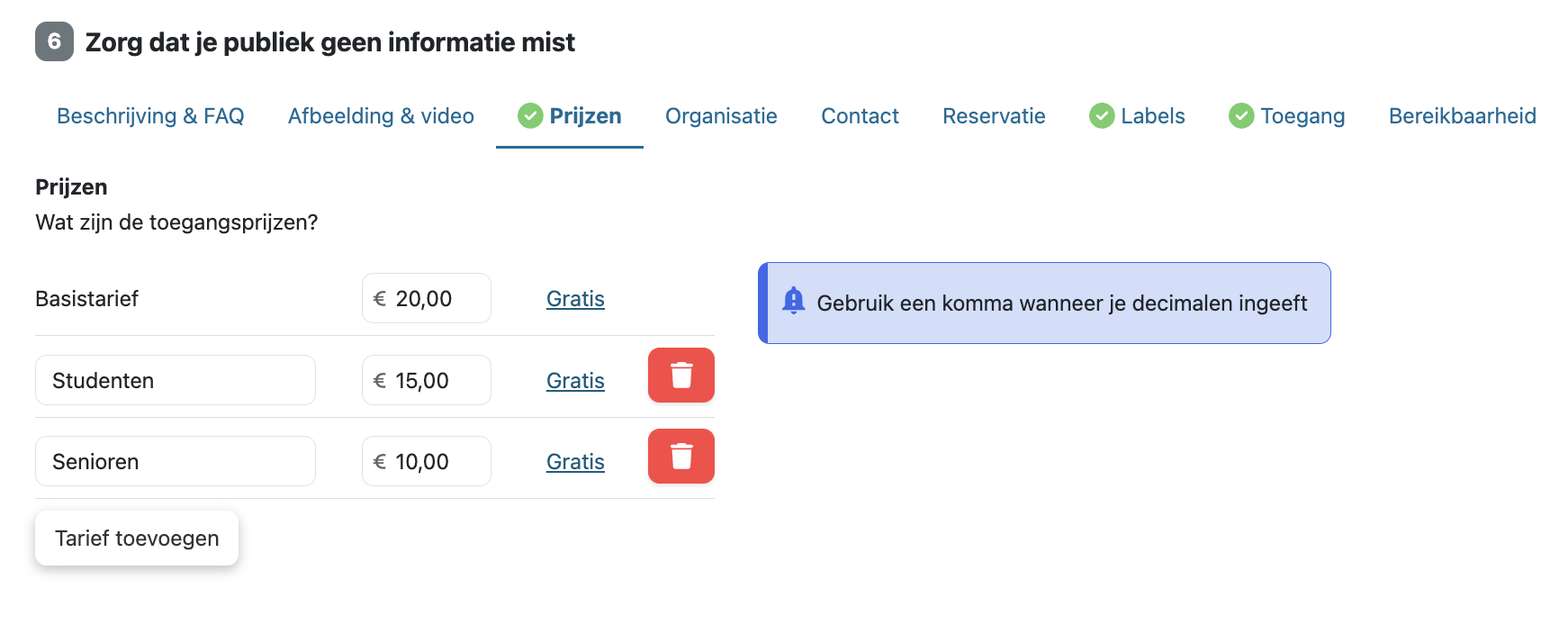Click the green checkmark next to Toegang
This screenshot has width=1568, height=625.
pyautogui.click(x=1241, y=116)
